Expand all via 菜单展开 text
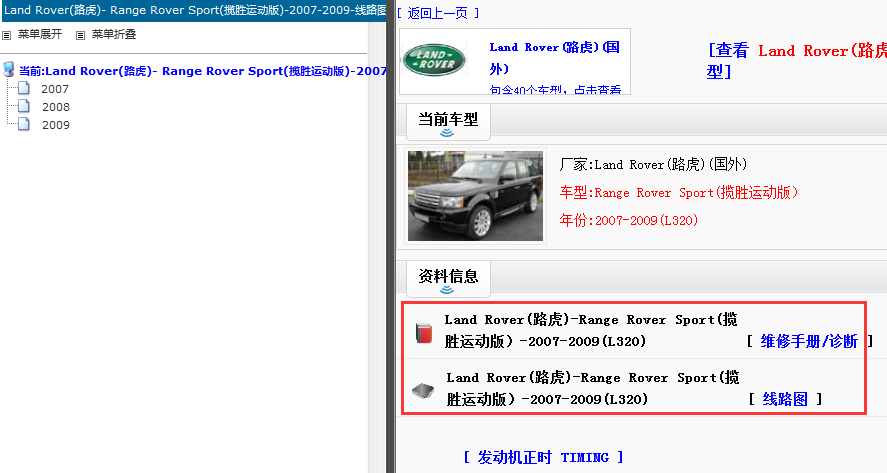Viewport: 887px width, 473px height. pos(40,35)
